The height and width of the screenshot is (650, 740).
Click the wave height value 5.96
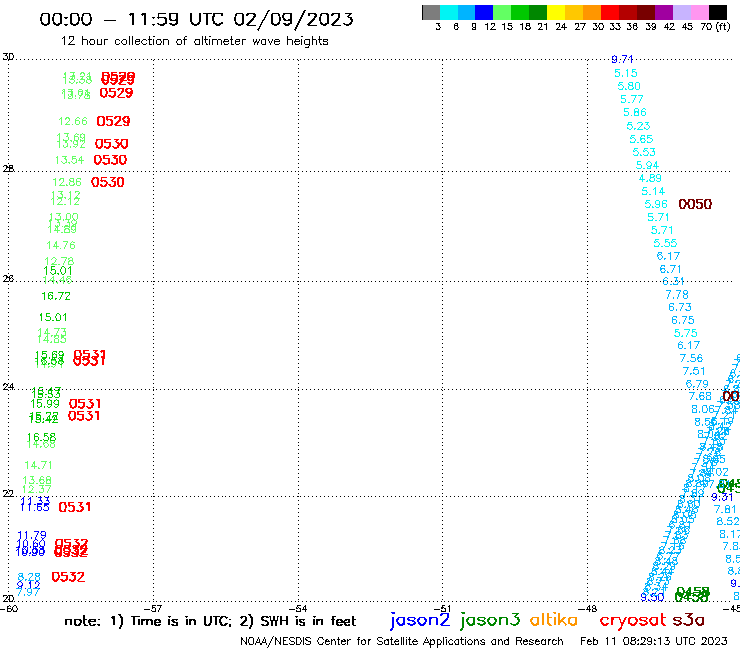656,204
